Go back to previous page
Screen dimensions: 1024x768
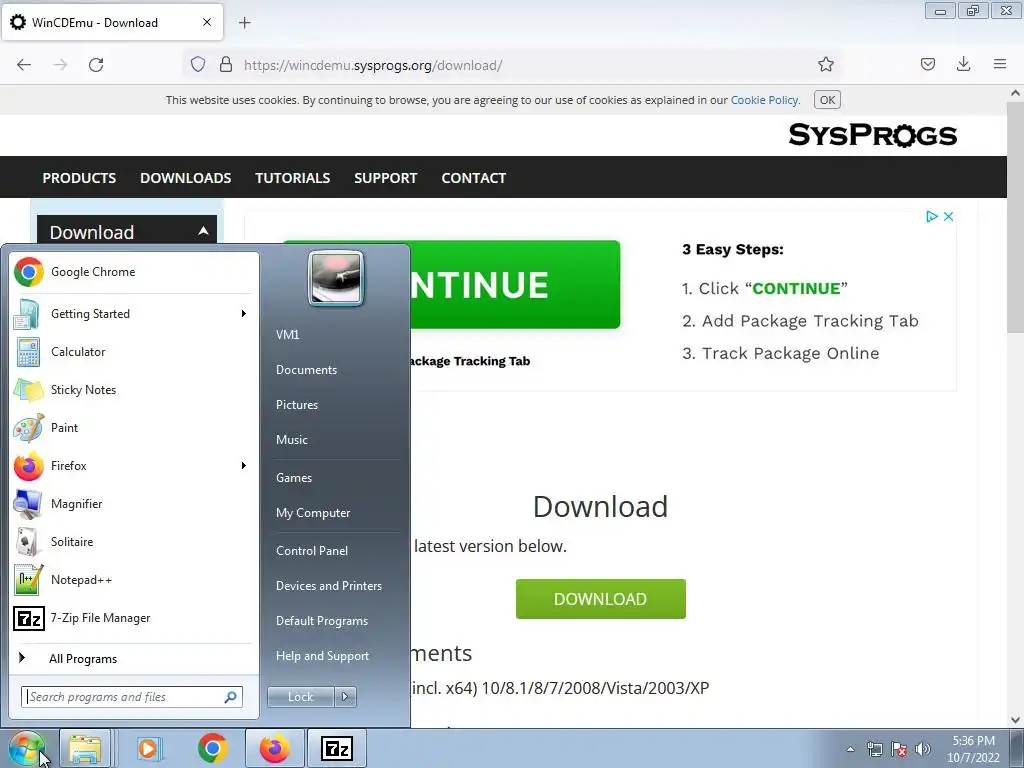point(24,65)
